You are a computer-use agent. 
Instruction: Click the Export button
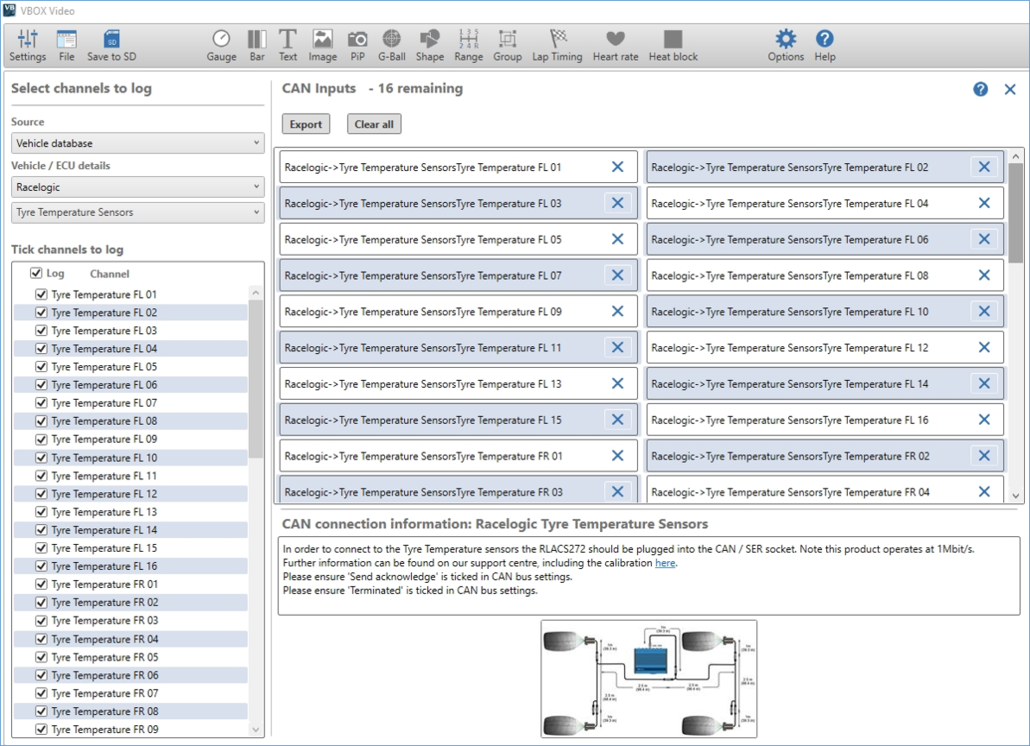point(306,124)
